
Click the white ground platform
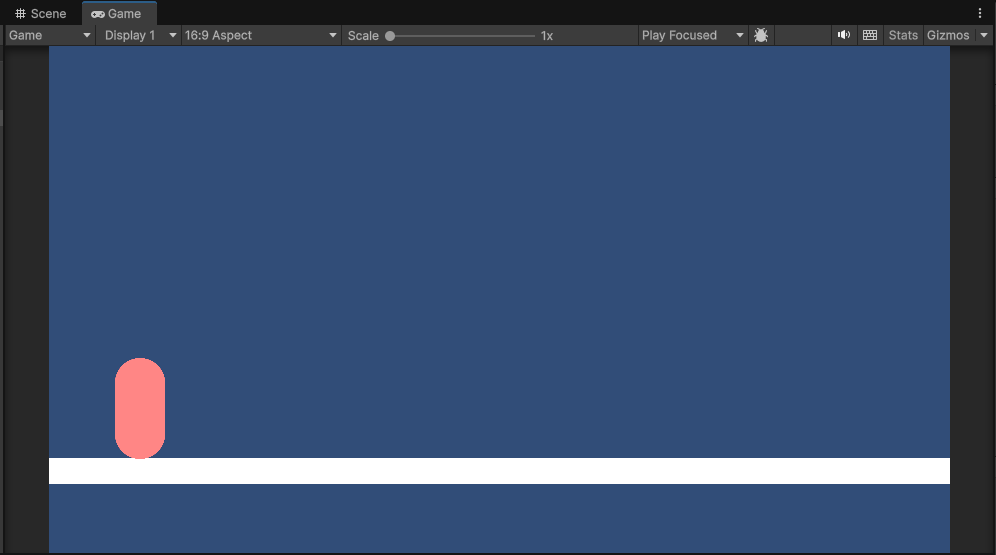[x=499, y=471]
